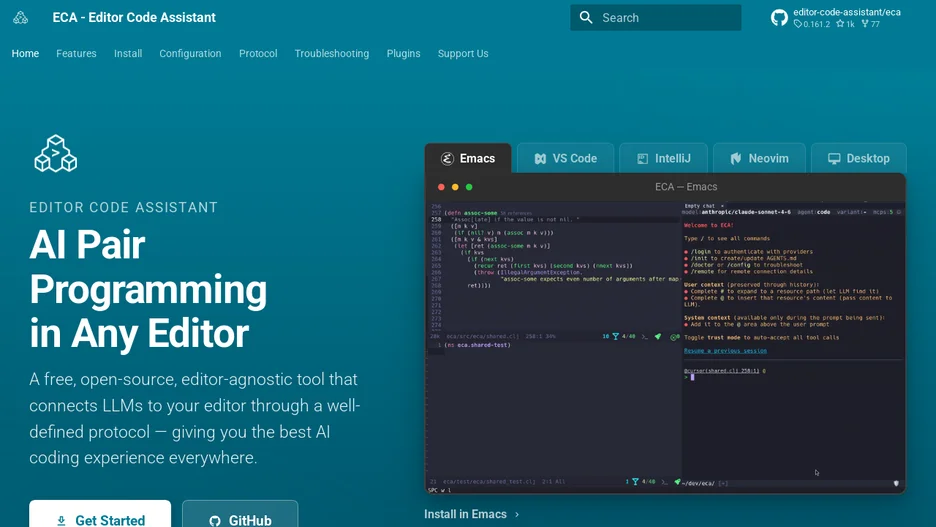Click the Neovim icon in its tab

coord(736,158)
